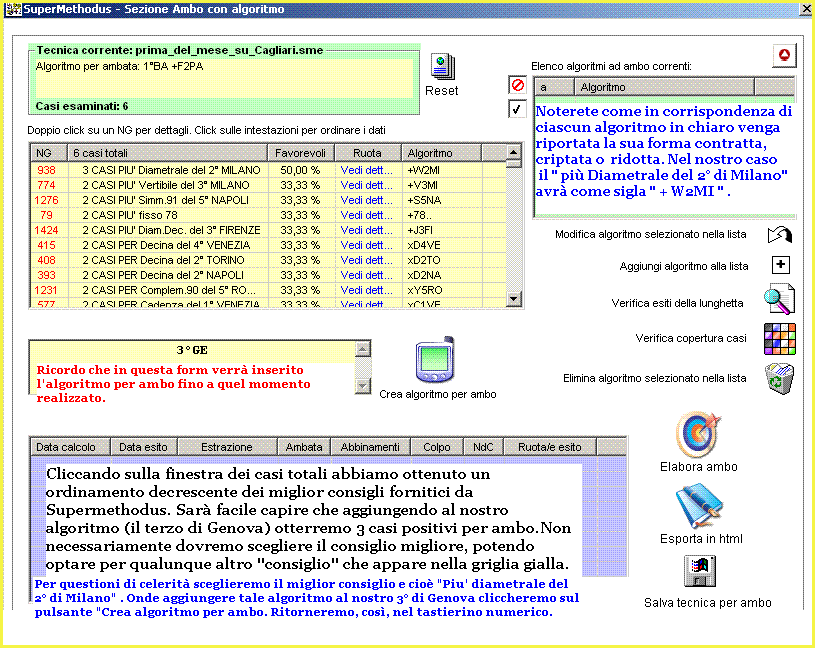
Task: Open Verifica esiti della lunghetta magnifier icon
Action: point(779,299)
